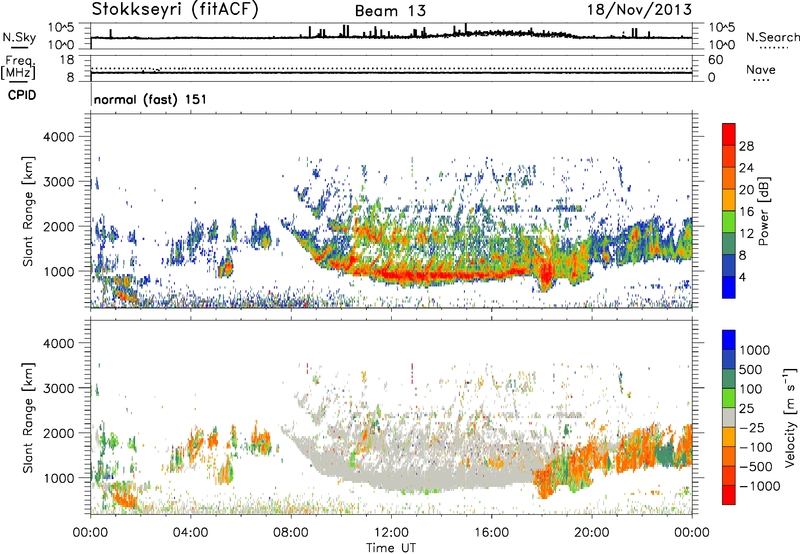Select Slant Range [km] label of power panel

pyautogui.click(x=28, y=211)
